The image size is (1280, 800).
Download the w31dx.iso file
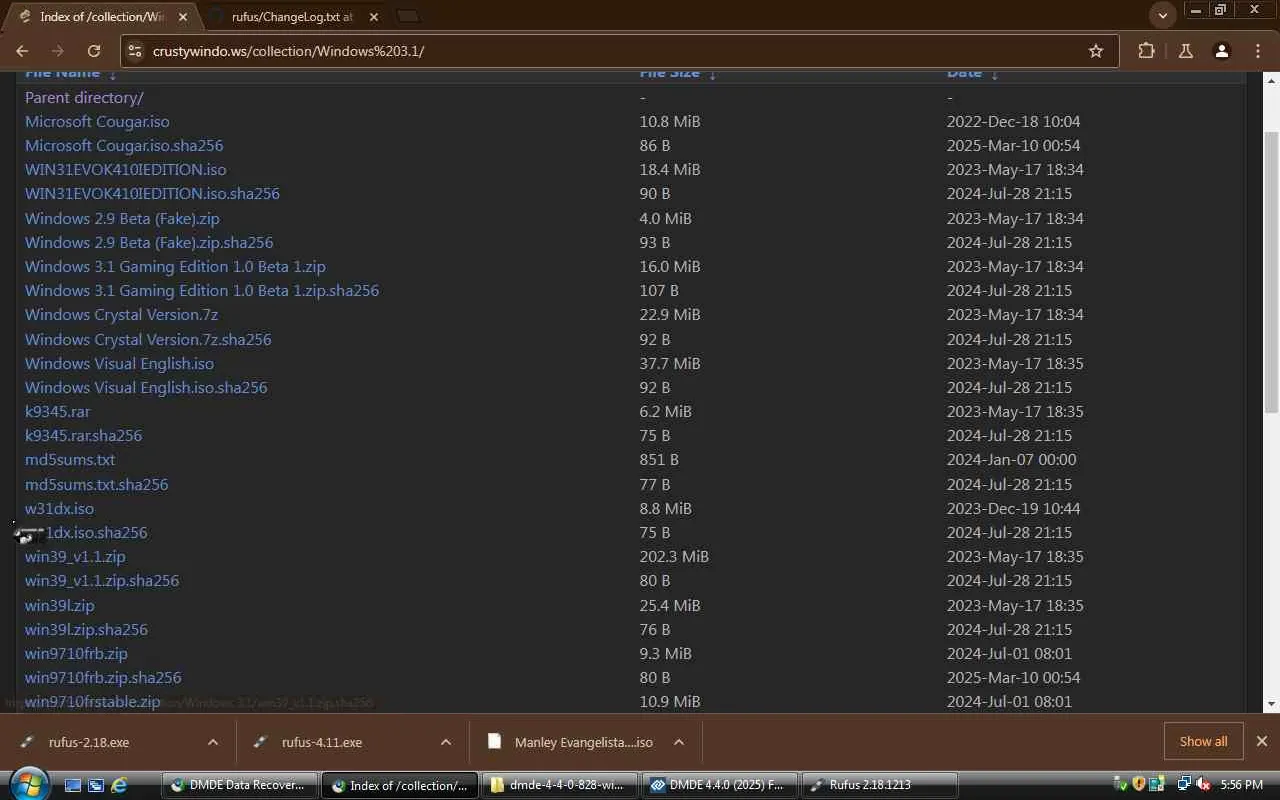click(59, 508)
